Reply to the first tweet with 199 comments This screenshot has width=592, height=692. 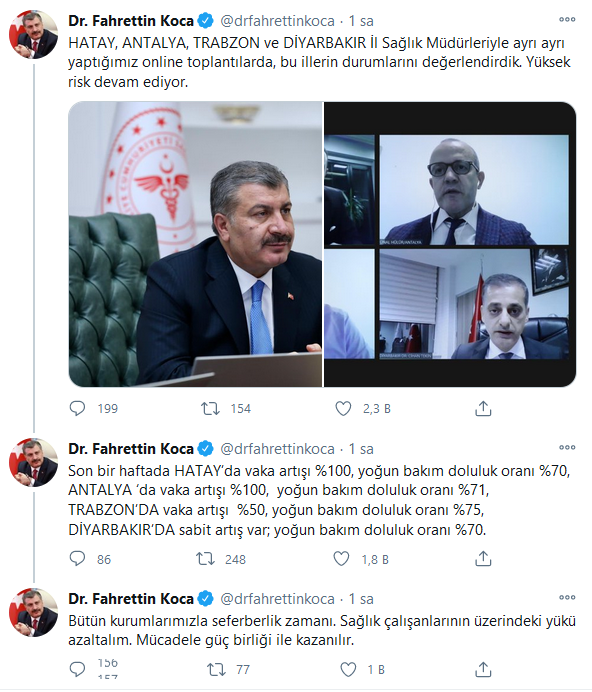click(x=77, y=408)
